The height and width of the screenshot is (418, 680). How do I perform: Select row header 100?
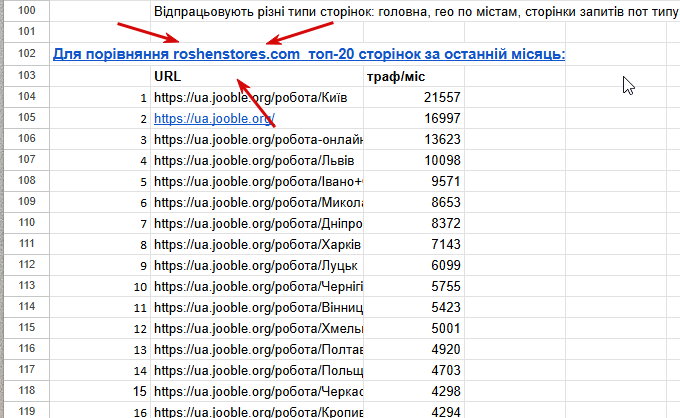pos(26,11)
